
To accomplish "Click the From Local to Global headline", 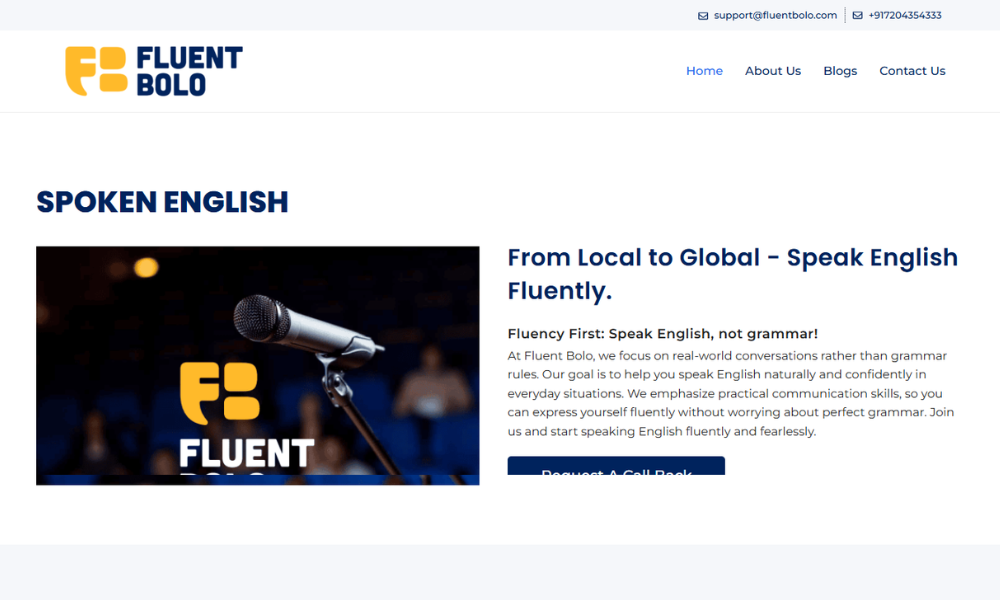I will click(x=732, y=274).
